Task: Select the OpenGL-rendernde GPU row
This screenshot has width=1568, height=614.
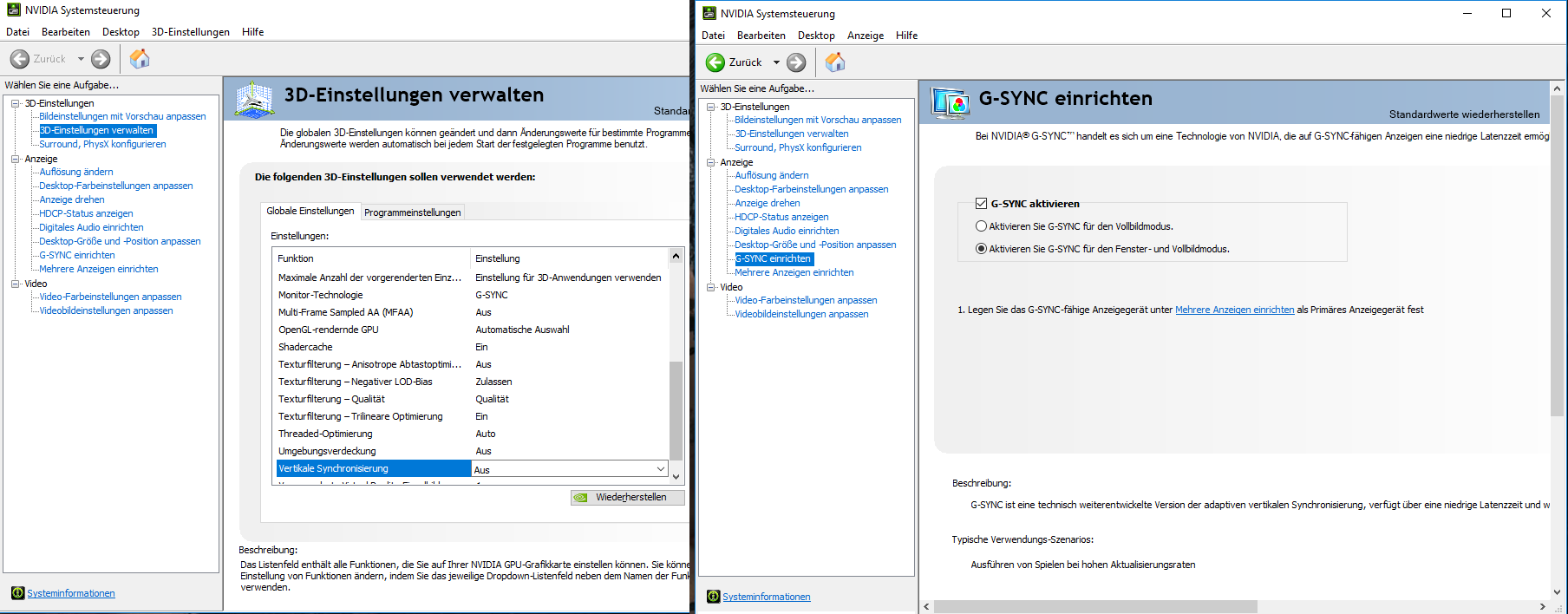Action: 471,330
